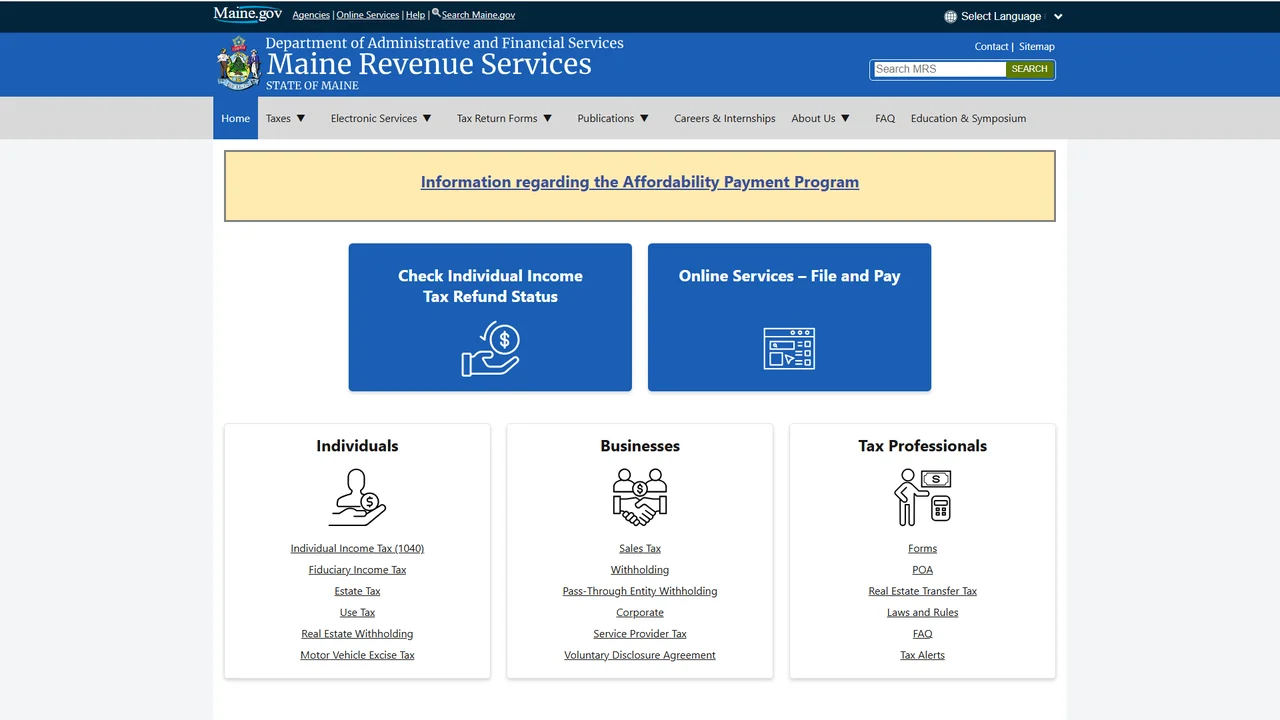Screen dimensions: 1280x720
Task: Open the Tax Alerts link
Action: click(922, 655)
